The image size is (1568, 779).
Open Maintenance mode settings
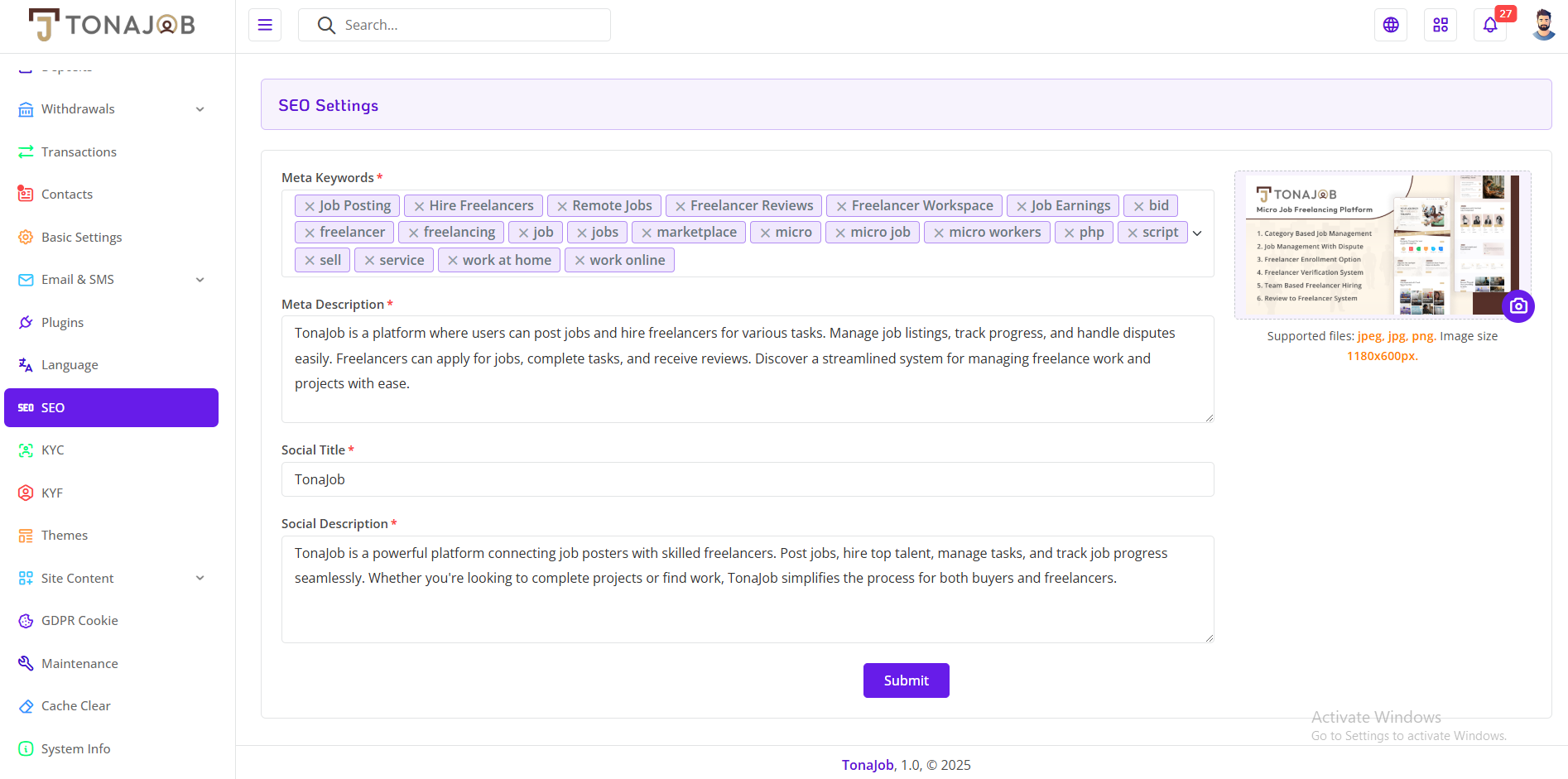click(x=111, y=663)
